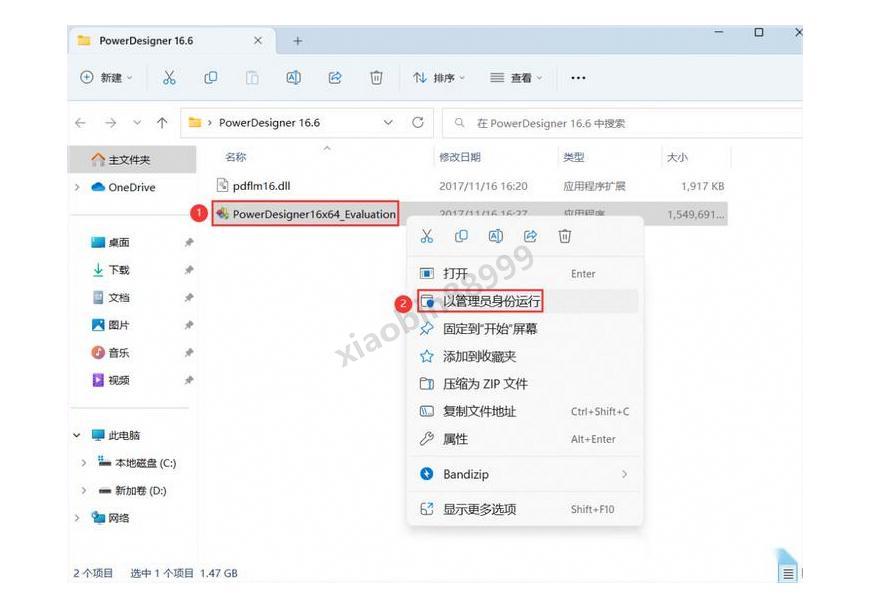The width and height of the screenshot is (870, 608).
Task: Click the search box for PowerDesigner 16.6
Action: click(x=621, y=123)
